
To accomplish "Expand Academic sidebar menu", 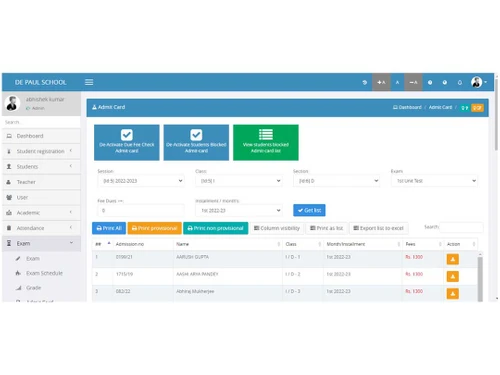I will click(41, 213).
